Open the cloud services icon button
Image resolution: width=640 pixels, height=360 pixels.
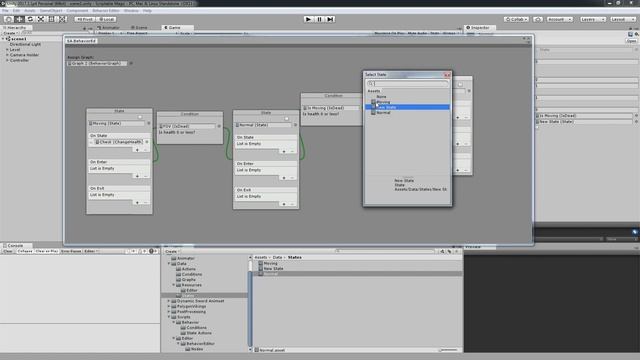(538, 19)
